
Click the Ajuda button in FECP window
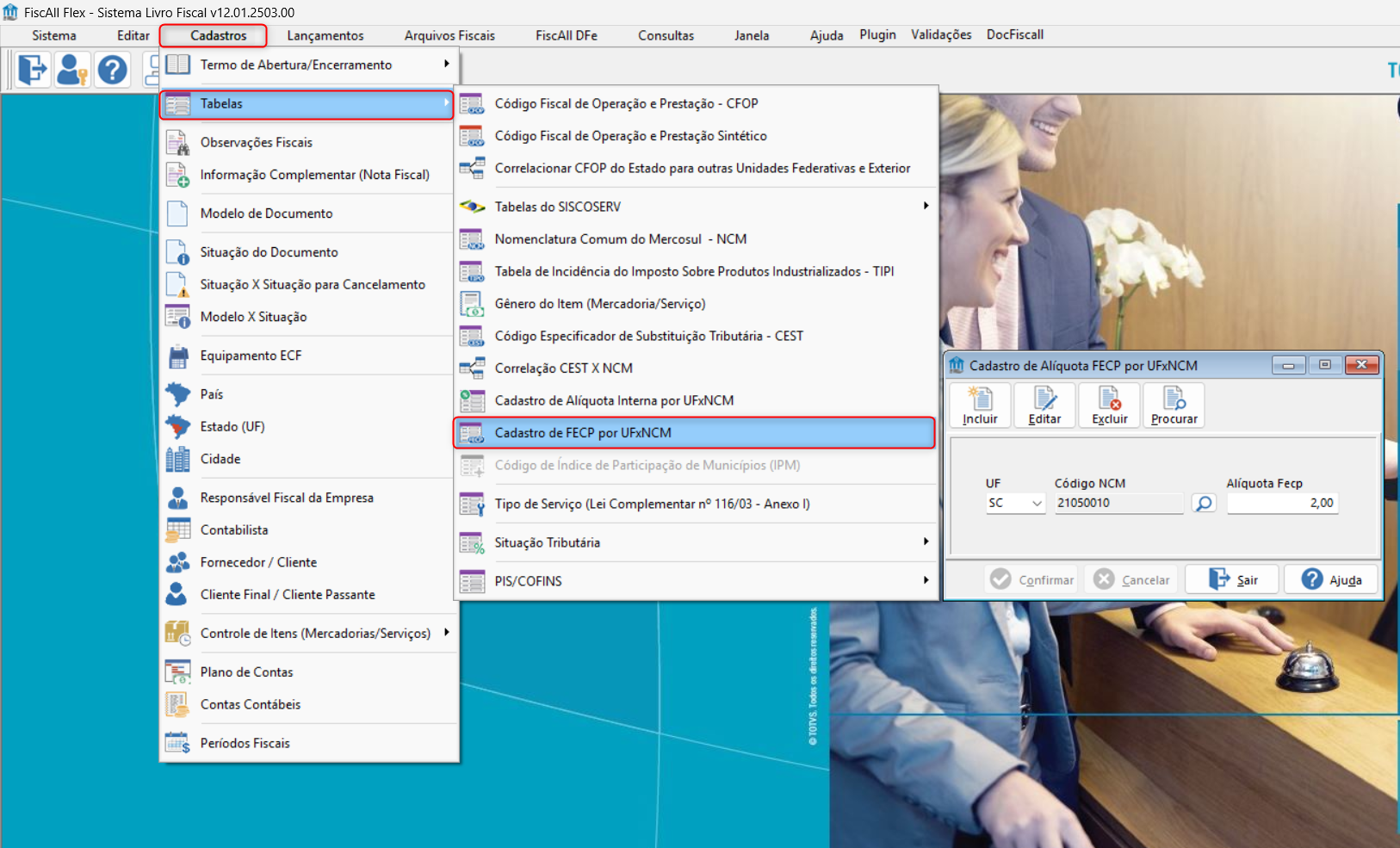click(1331, 579)
